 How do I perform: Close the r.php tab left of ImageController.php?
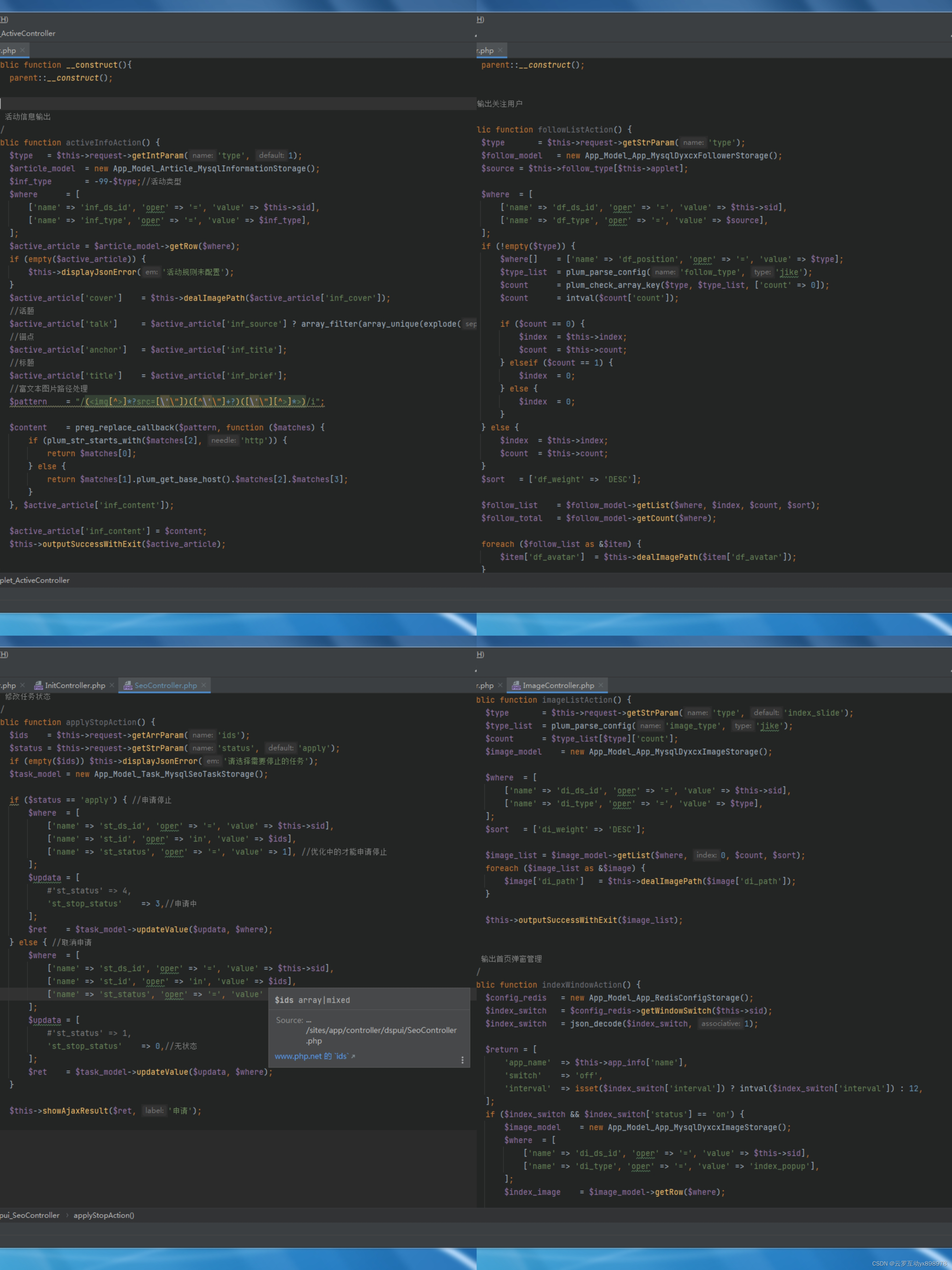500,685
